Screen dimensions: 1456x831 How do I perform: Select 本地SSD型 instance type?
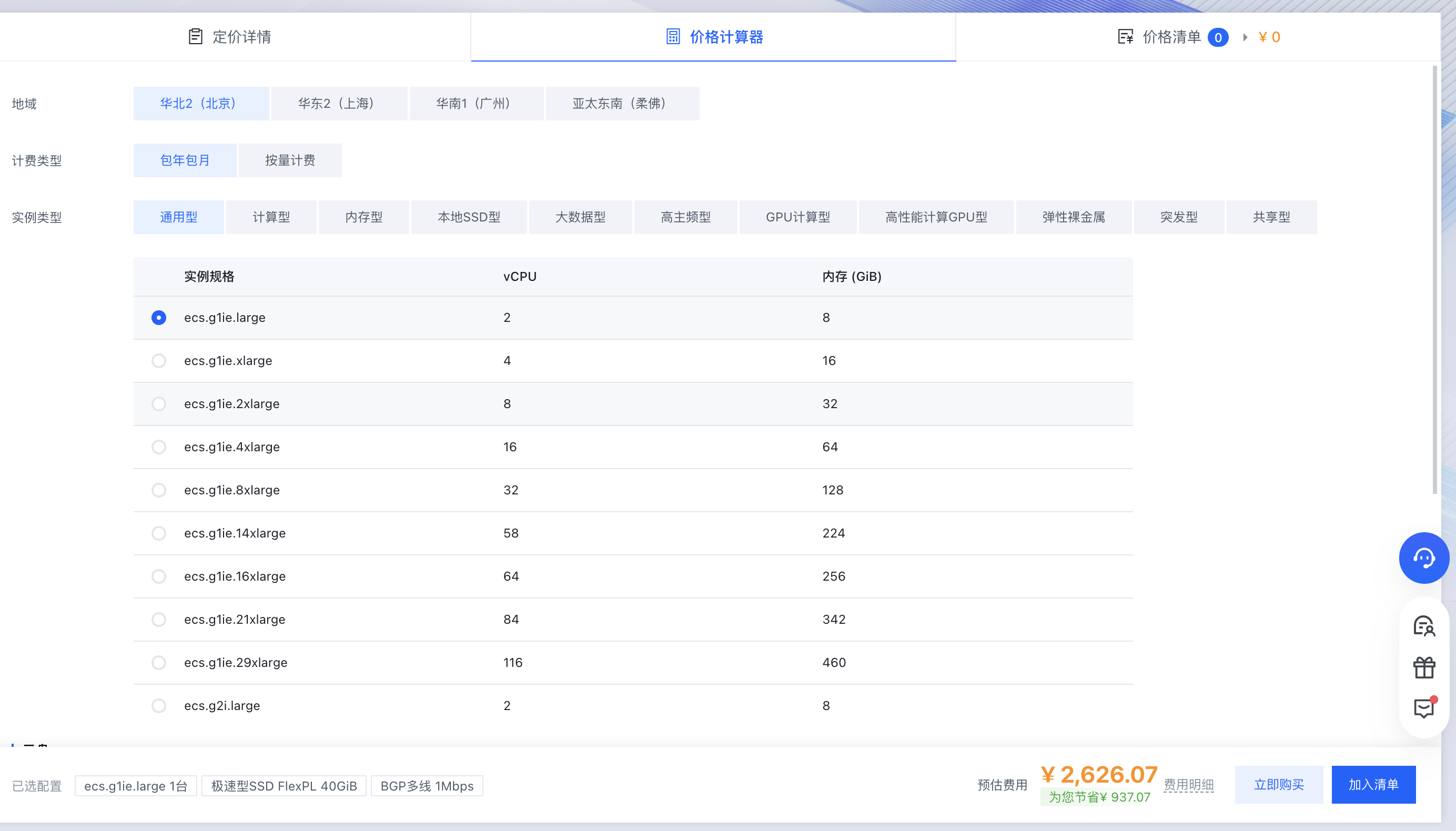coord(469,217)
